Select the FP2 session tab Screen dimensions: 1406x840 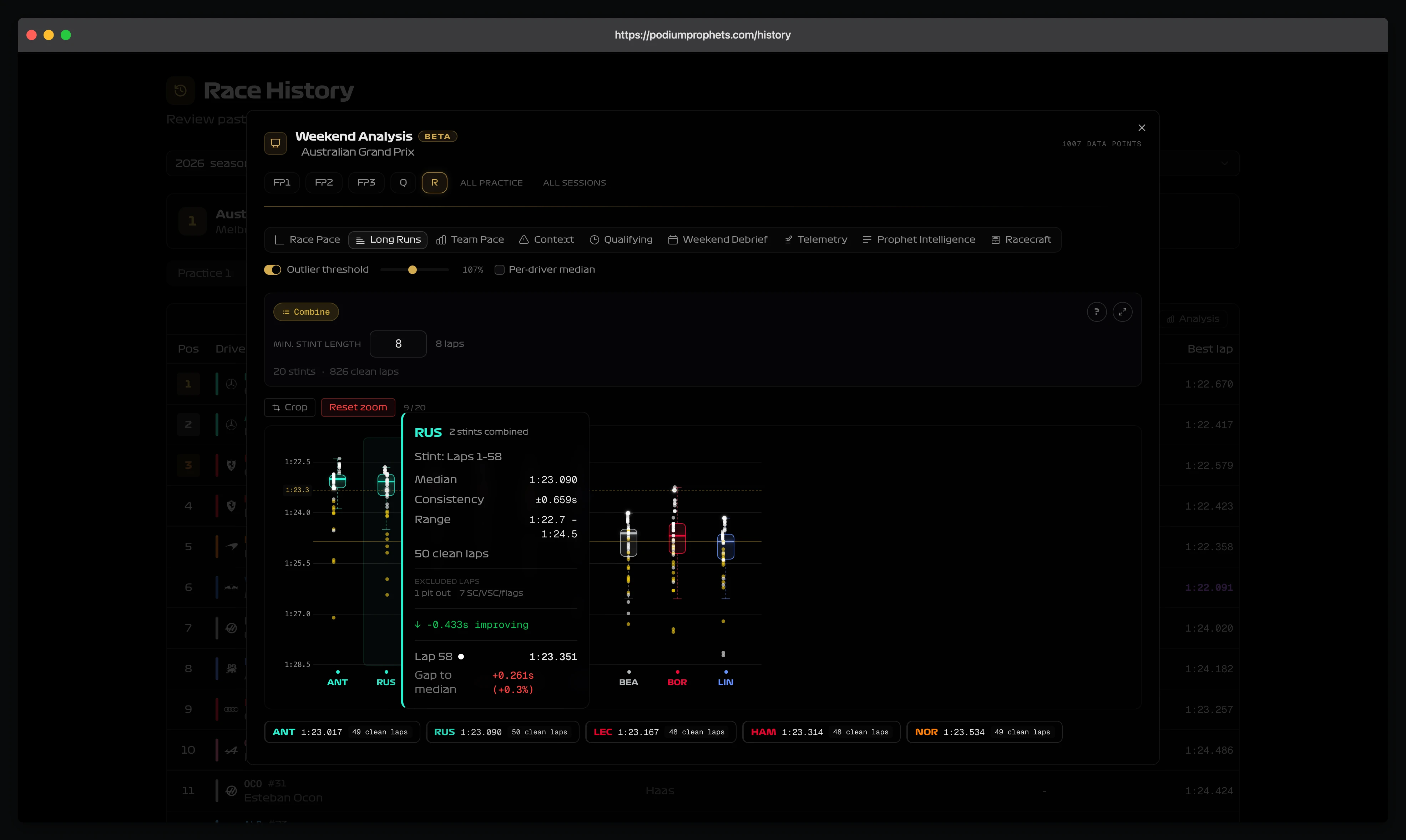coord(324,183)
